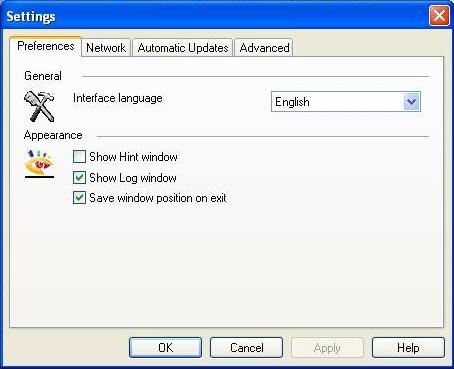Image resolution: width=454 pixels, height=369 pixels.
Task: Open the Interface language dropdown arrow
Action: click(412, 102)
